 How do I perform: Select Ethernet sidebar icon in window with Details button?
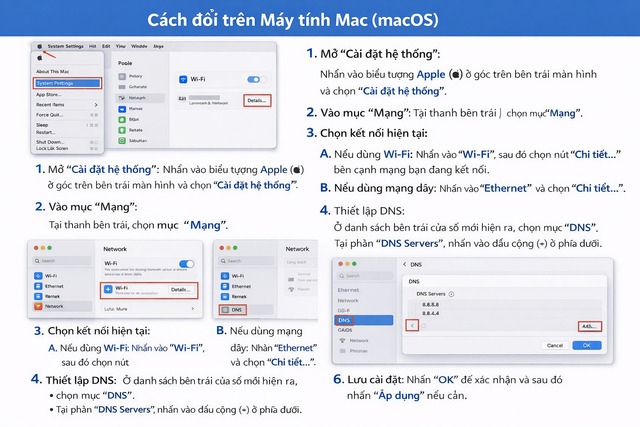tap(38, 286)
